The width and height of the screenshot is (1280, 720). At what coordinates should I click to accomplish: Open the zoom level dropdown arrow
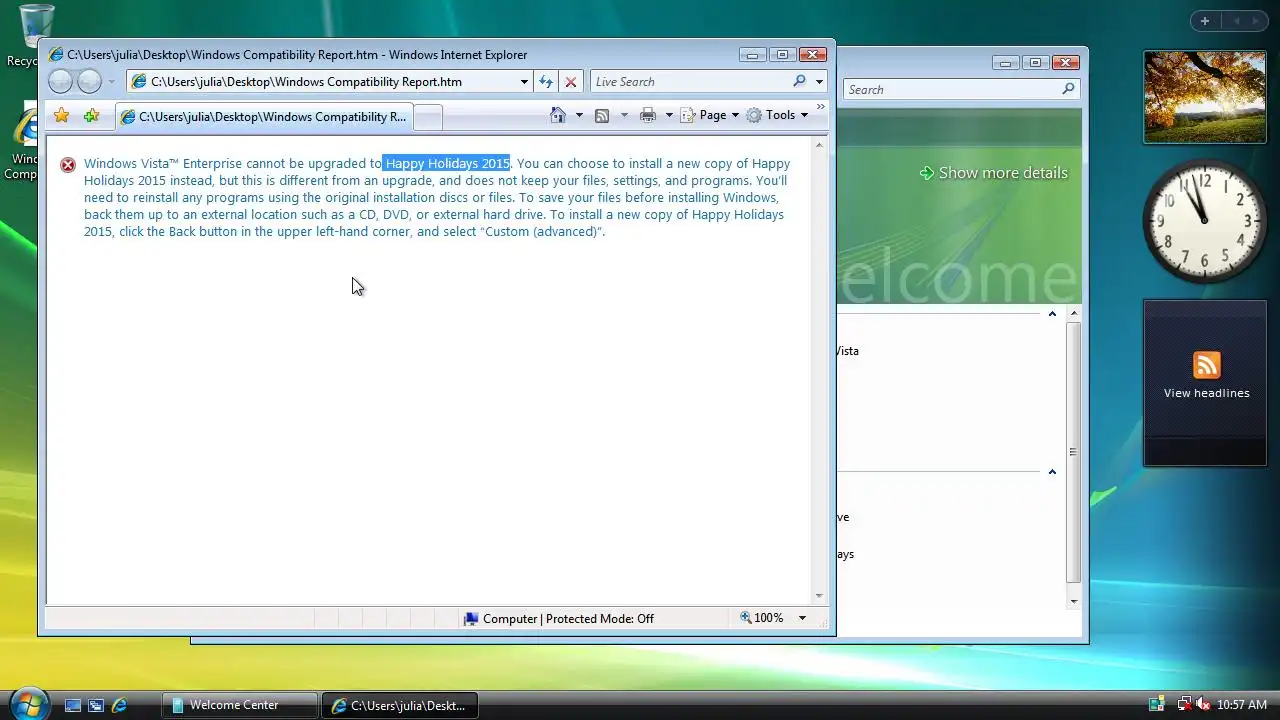tap(801, 618)
